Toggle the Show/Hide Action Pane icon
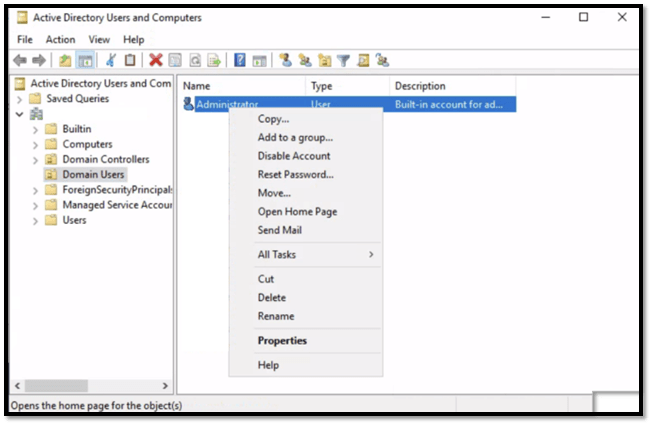 (260, 61)
